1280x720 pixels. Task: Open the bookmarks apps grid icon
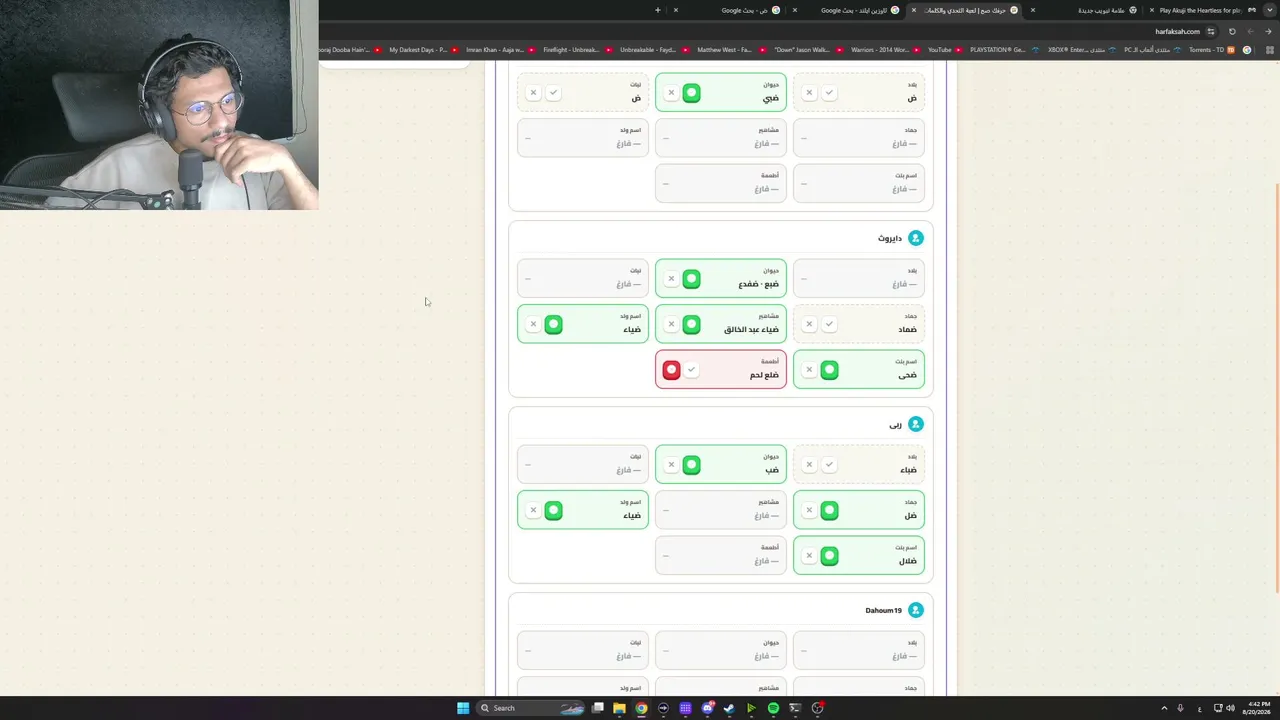pos(1270,50)
